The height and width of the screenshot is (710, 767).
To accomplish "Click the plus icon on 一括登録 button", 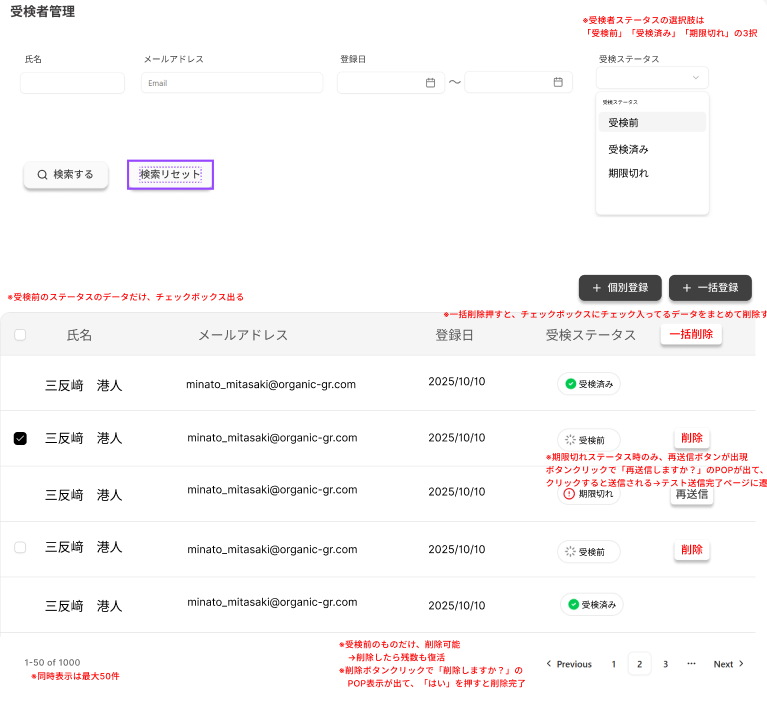I will [x=687, y=288].
